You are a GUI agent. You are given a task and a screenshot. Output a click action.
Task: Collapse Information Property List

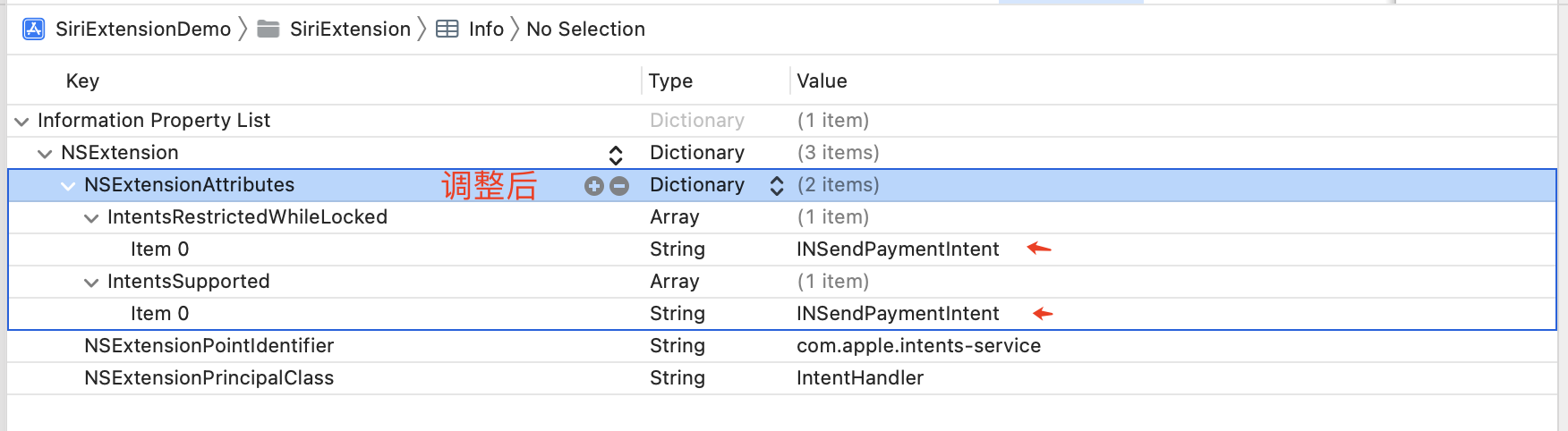coord(21,122)
